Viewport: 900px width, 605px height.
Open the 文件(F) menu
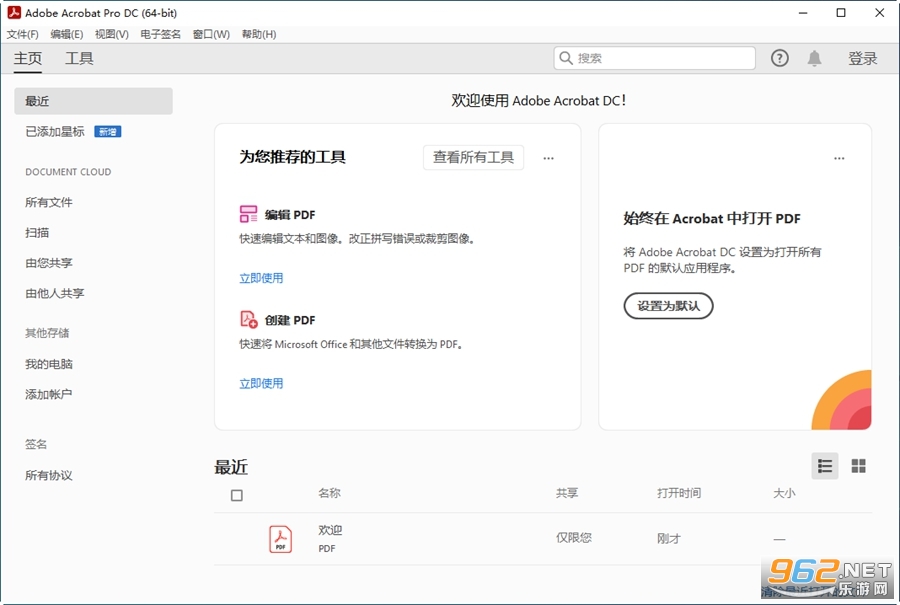click(x=22, y=34)
